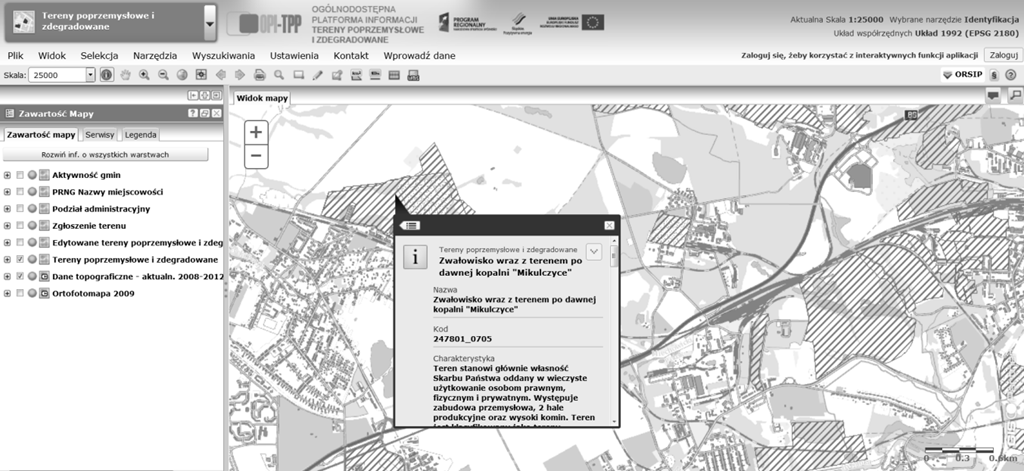
Task: Zoom in with the map plus button
Action: click(x=256, y=133)
